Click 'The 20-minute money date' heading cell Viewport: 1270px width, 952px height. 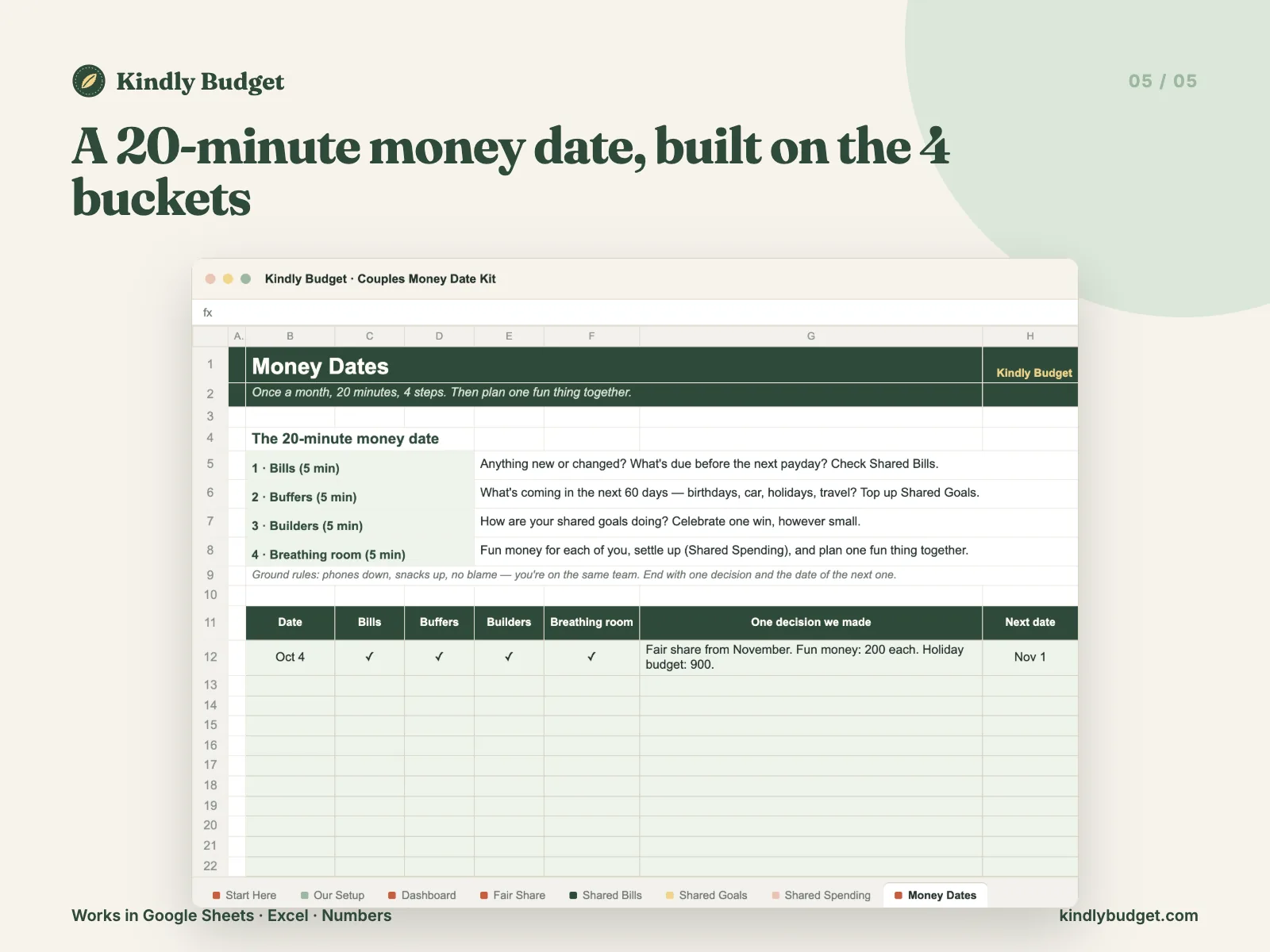360,439
